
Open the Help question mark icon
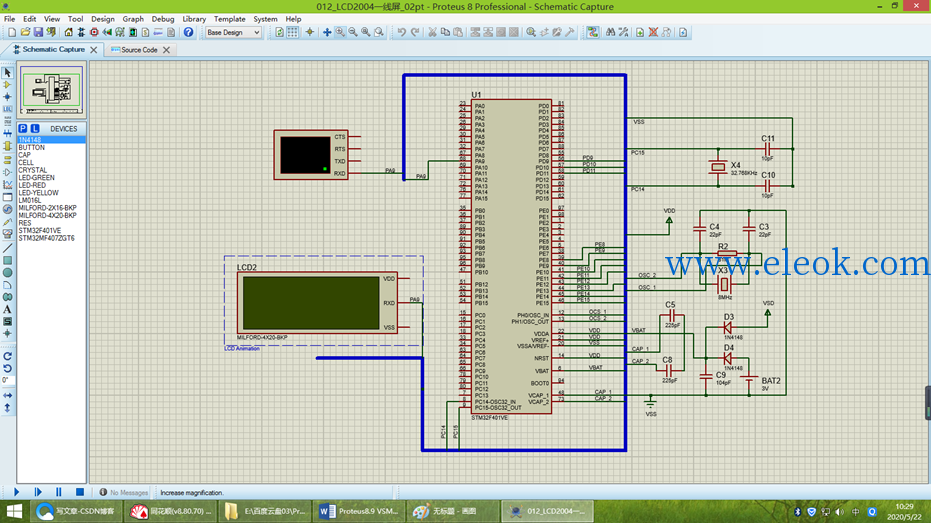coord(188,32)
